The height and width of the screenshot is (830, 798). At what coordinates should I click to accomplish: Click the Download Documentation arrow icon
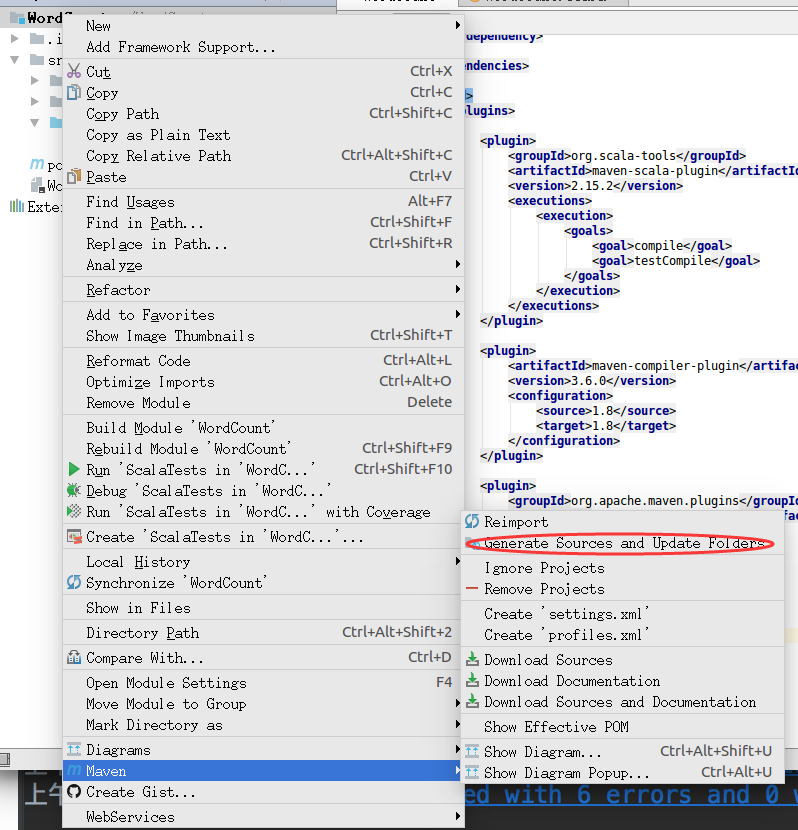[472, 680]
